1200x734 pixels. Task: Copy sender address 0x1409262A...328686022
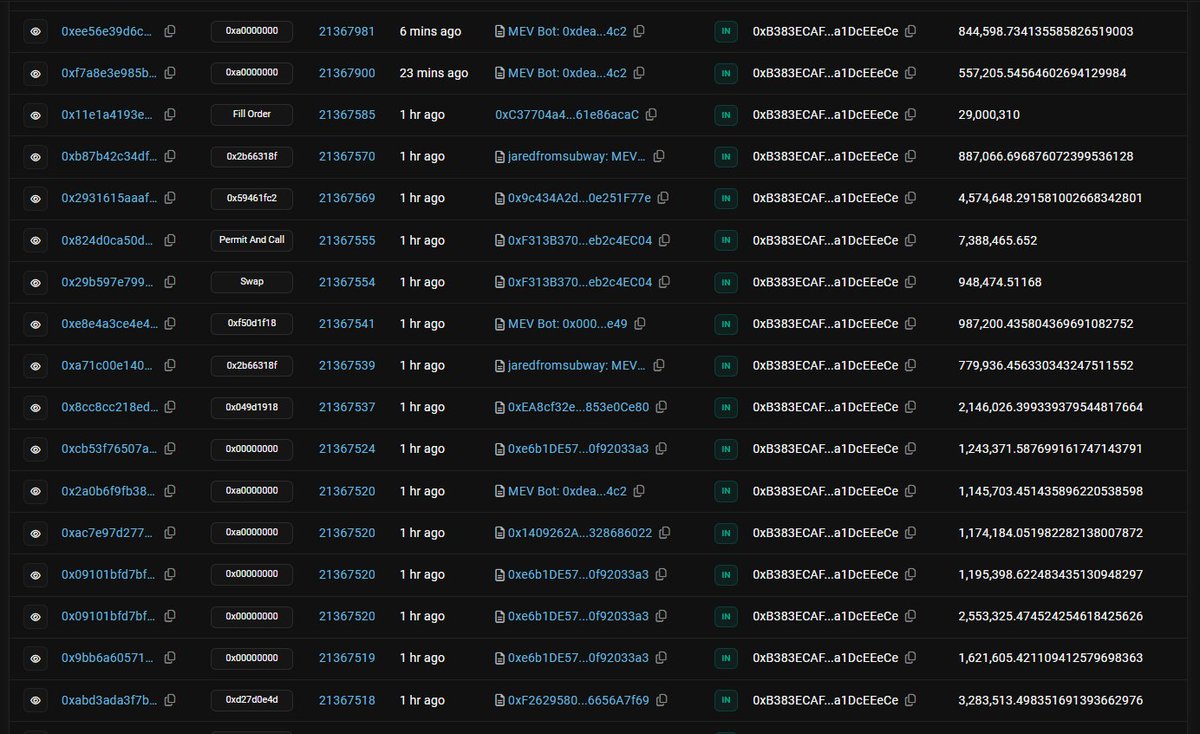point(664,533)
